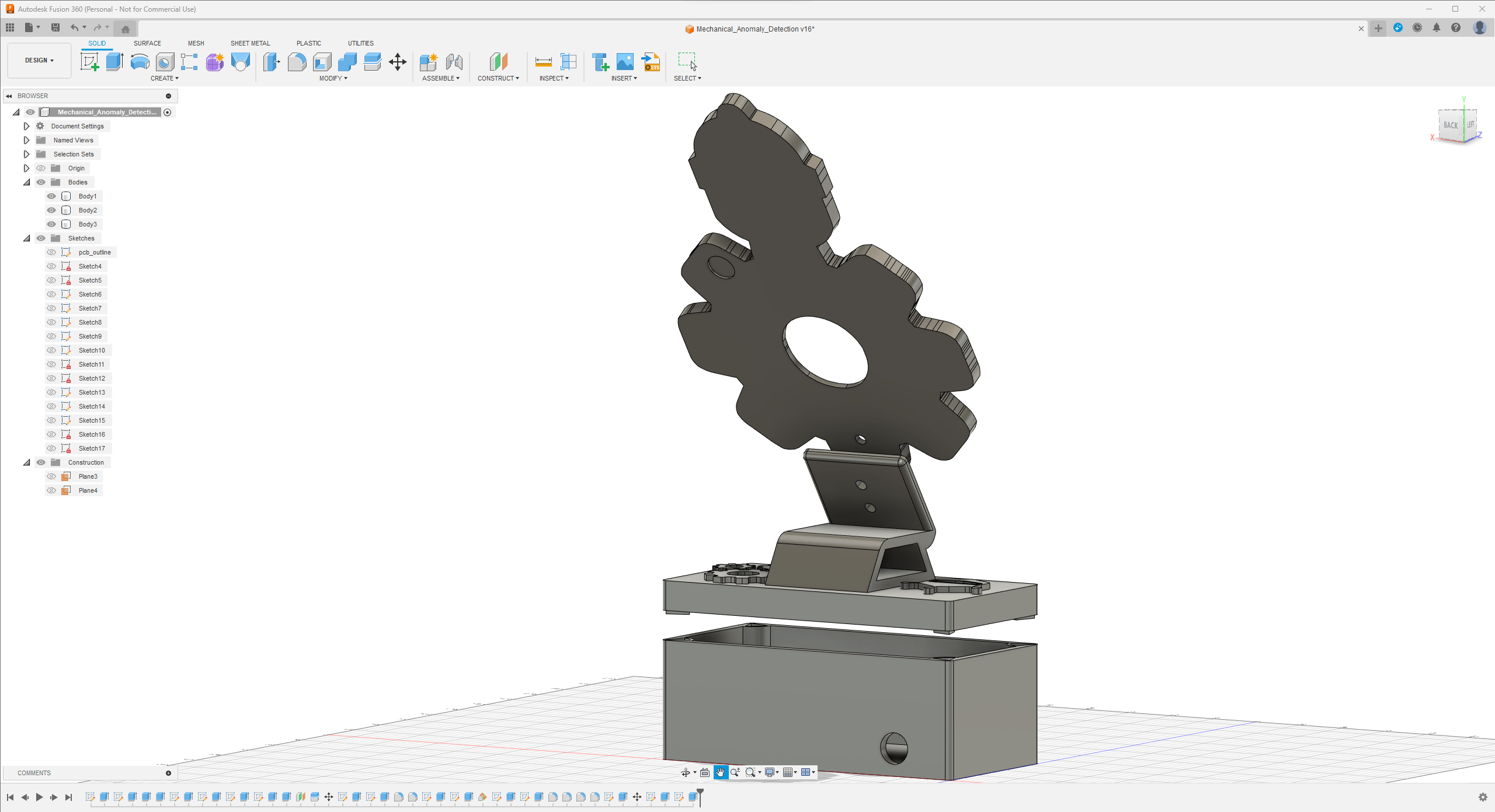Expand the Origin folder
The height and width of the screenshot is (812, 1495).
(x=26, y=168)
